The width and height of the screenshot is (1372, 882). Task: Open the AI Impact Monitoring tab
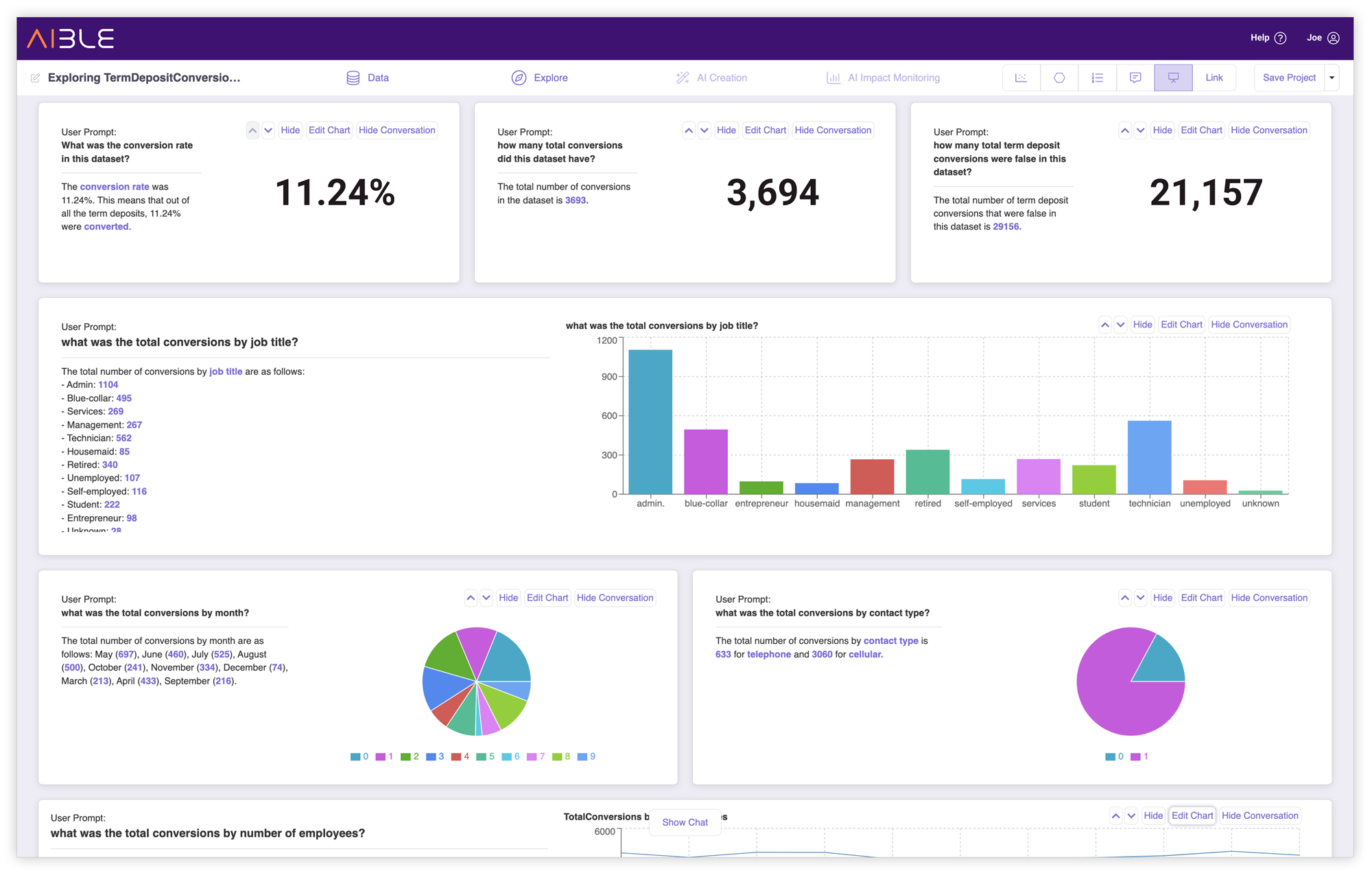[893, 78]
